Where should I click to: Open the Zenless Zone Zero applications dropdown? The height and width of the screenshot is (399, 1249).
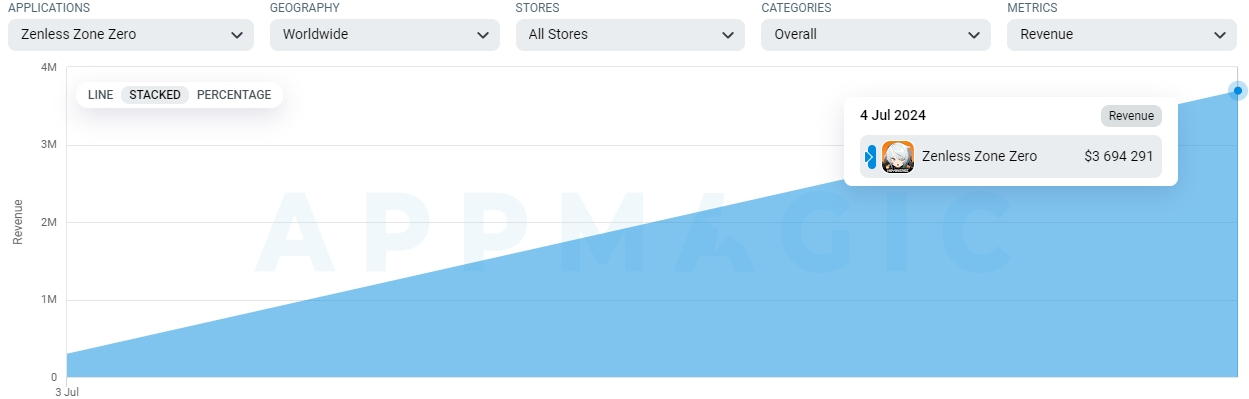coord(131,34)
